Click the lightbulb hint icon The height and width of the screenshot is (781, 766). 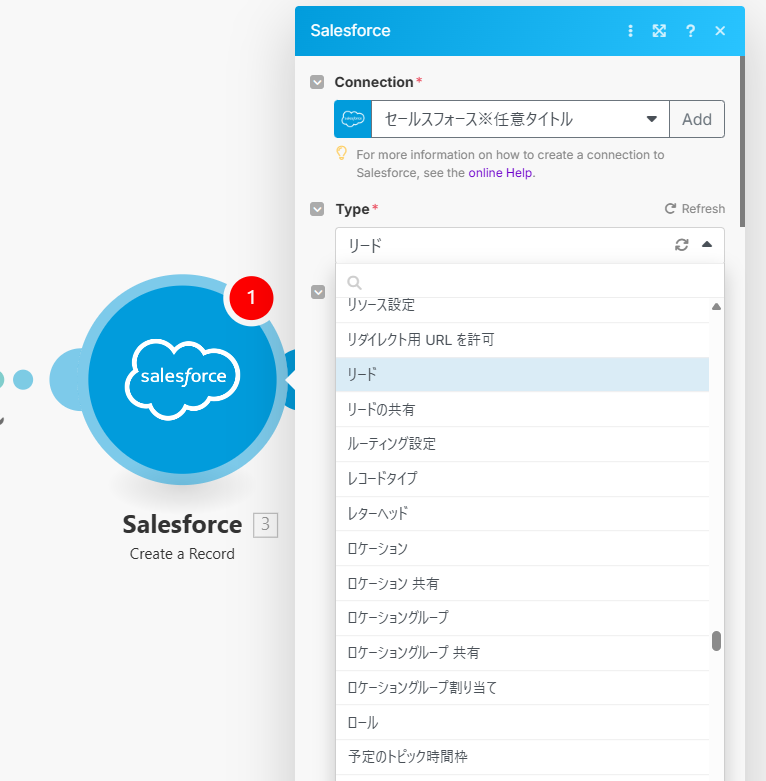click(x=341, y=153)
